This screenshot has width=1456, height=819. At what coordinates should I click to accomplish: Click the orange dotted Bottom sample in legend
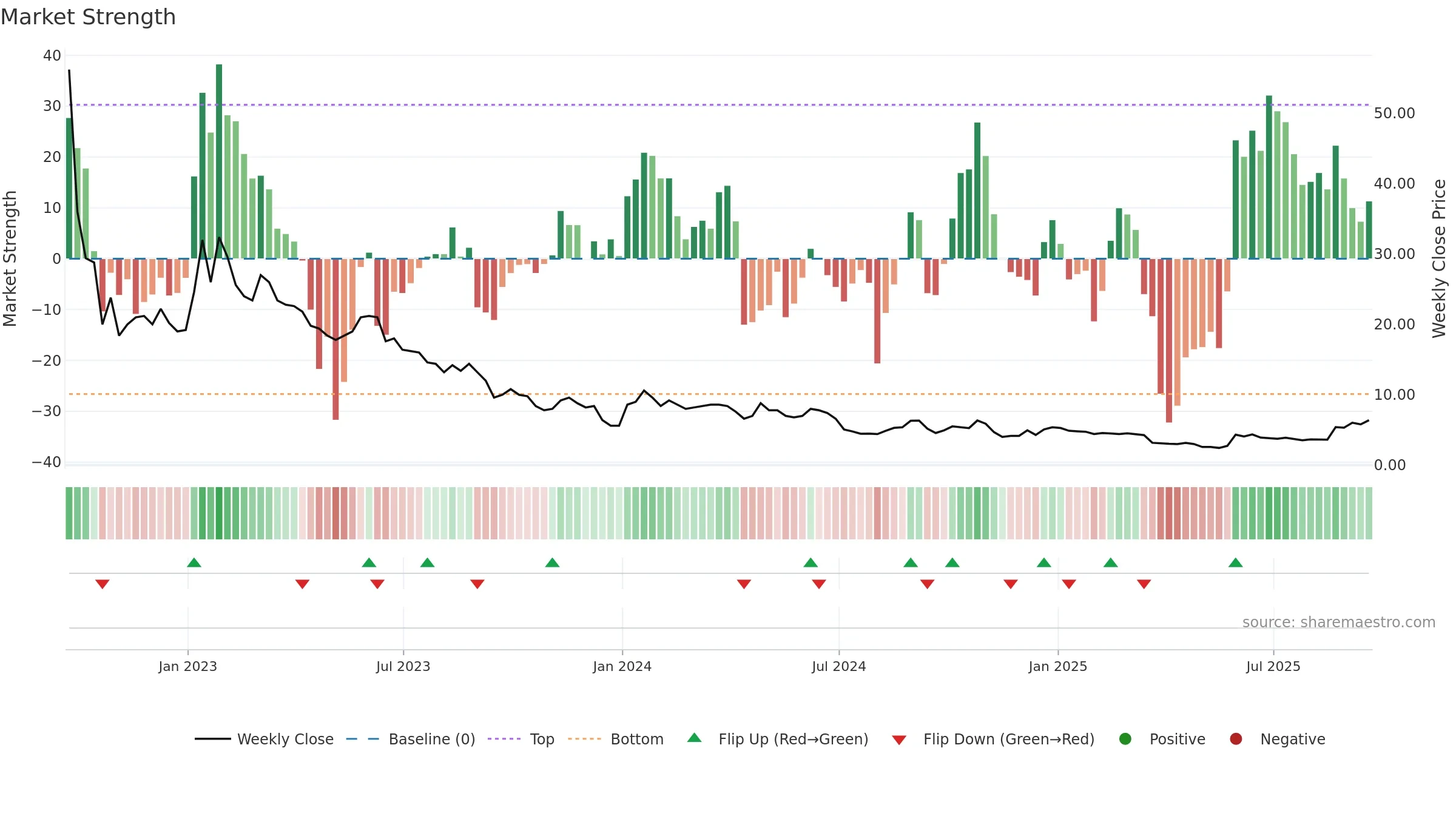(x=585, y=739)
